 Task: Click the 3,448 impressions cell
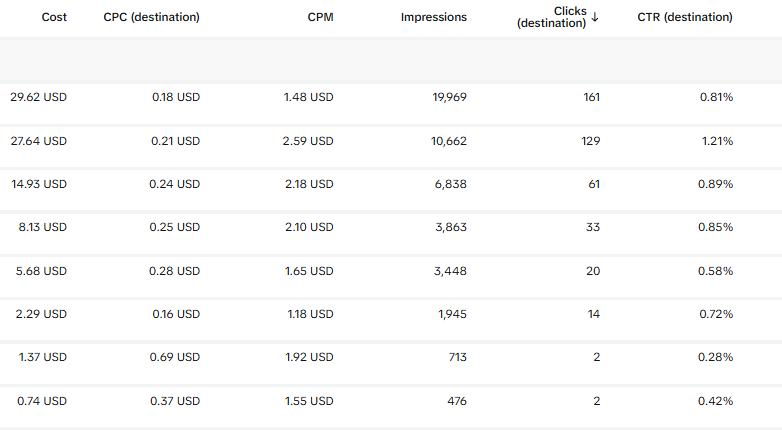(x=450, y=271)
